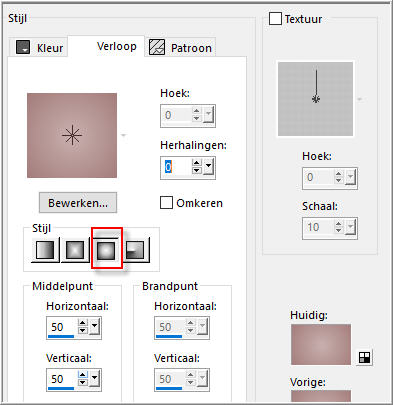Switch to the Patroon tab
This screenshot has height=405, width=393.
coord(180,48)
